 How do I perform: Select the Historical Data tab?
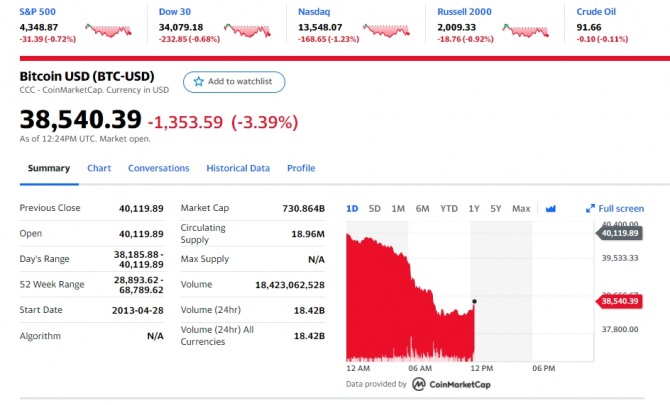238,168
